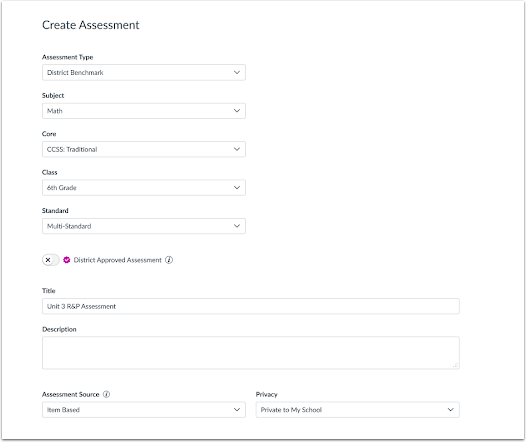The image size is (526, 442).
Task: Click the District Approved Assessment info icon
Action: [169, 260]
